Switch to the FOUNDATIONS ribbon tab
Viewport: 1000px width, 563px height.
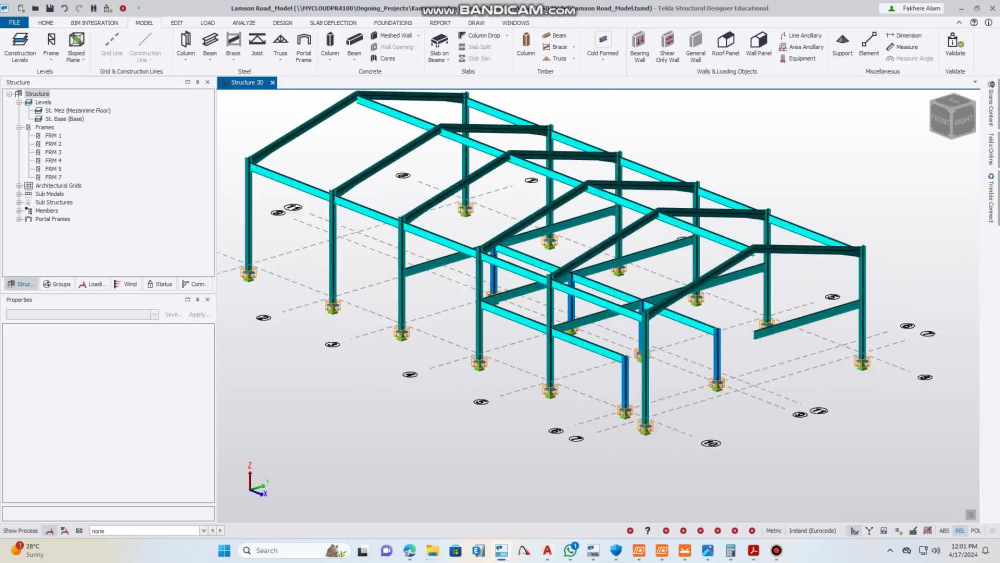click(x=393, y=22)
